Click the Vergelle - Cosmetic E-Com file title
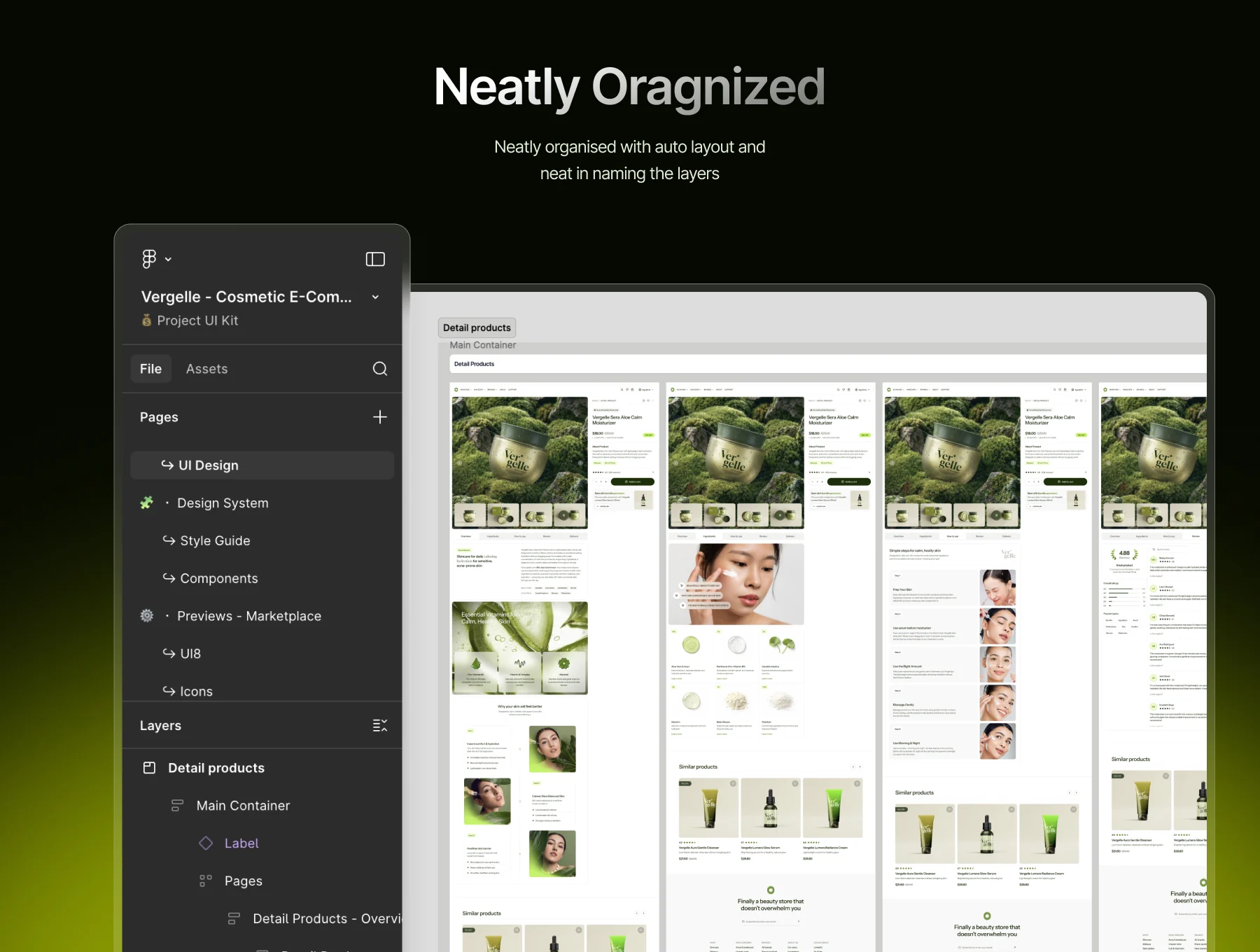 246,297
